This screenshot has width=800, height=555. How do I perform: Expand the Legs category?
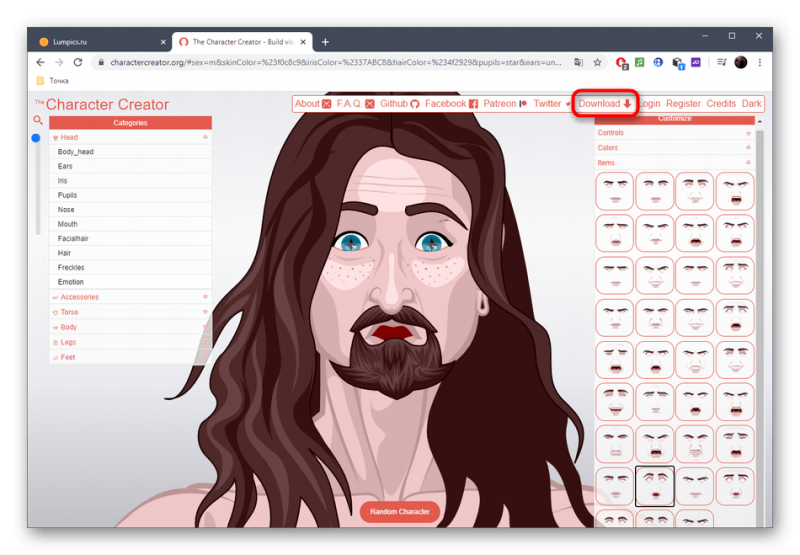click(x=130, y=342)
